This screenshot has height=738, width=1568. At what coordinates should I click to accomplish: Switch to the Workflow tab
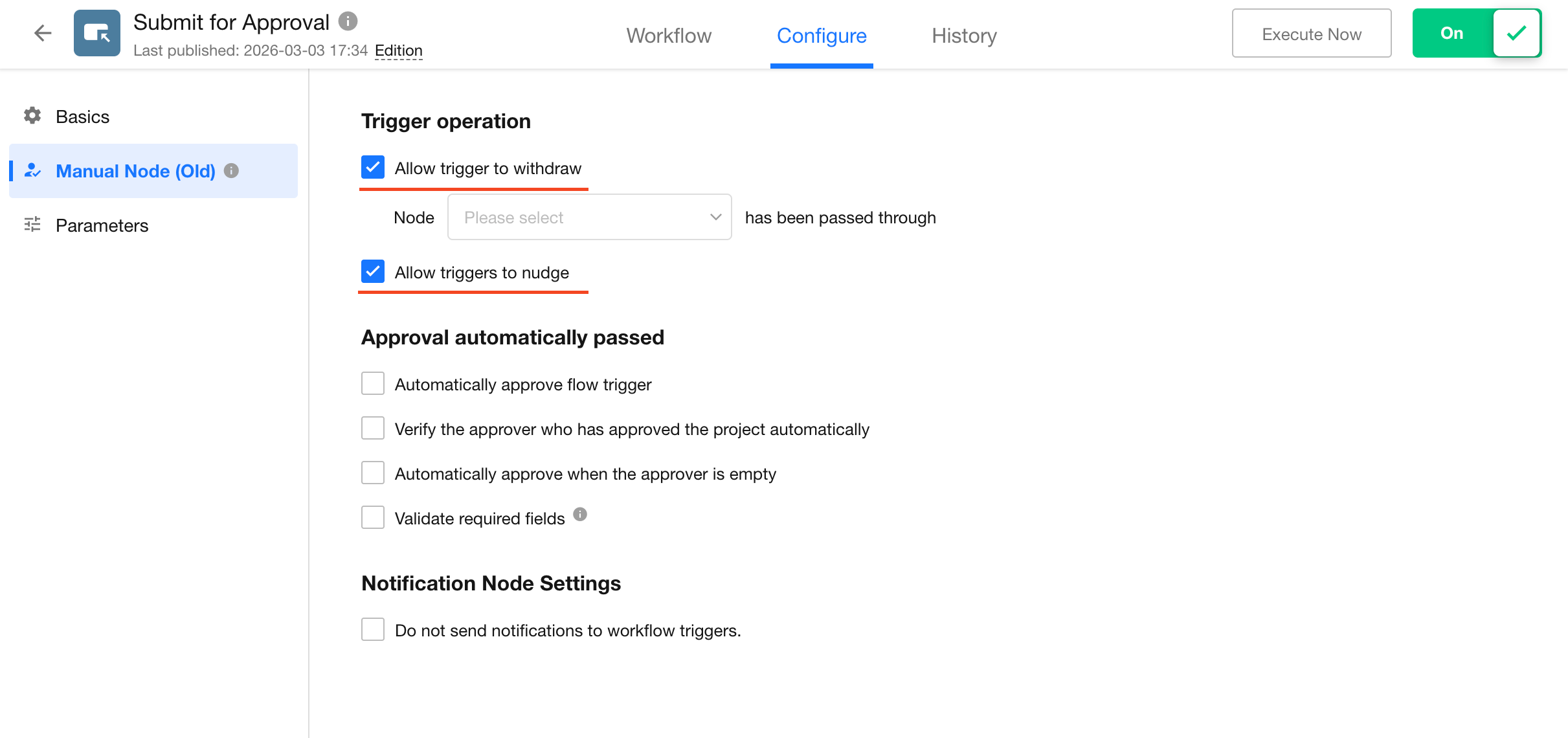pos(669,36)
